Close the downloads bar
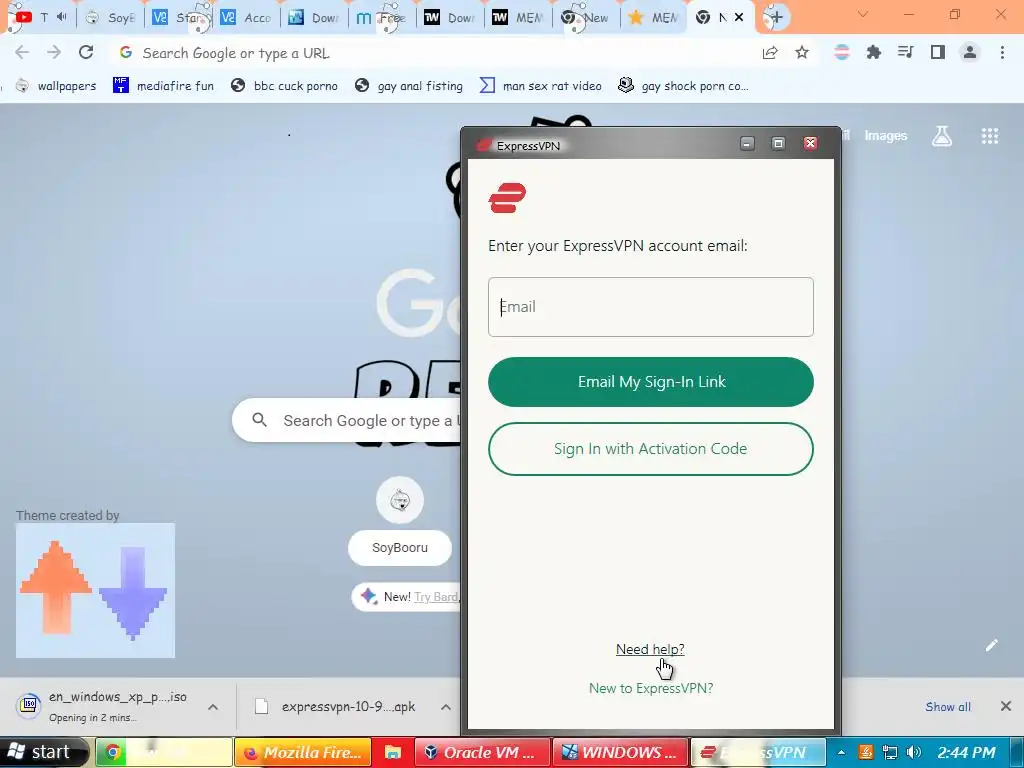1024x768 pixels. click(1006, 706)
